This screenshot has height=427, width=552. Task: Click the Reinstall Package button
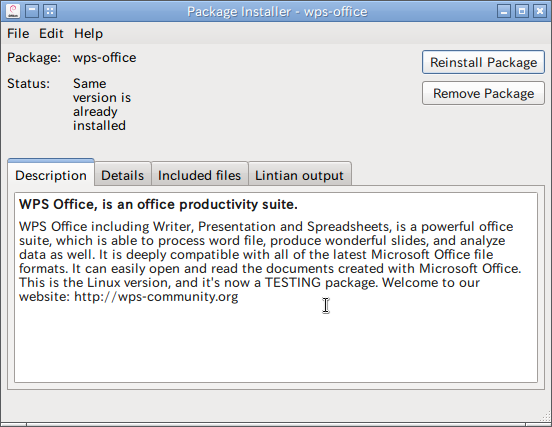click(x=483, y=62)
